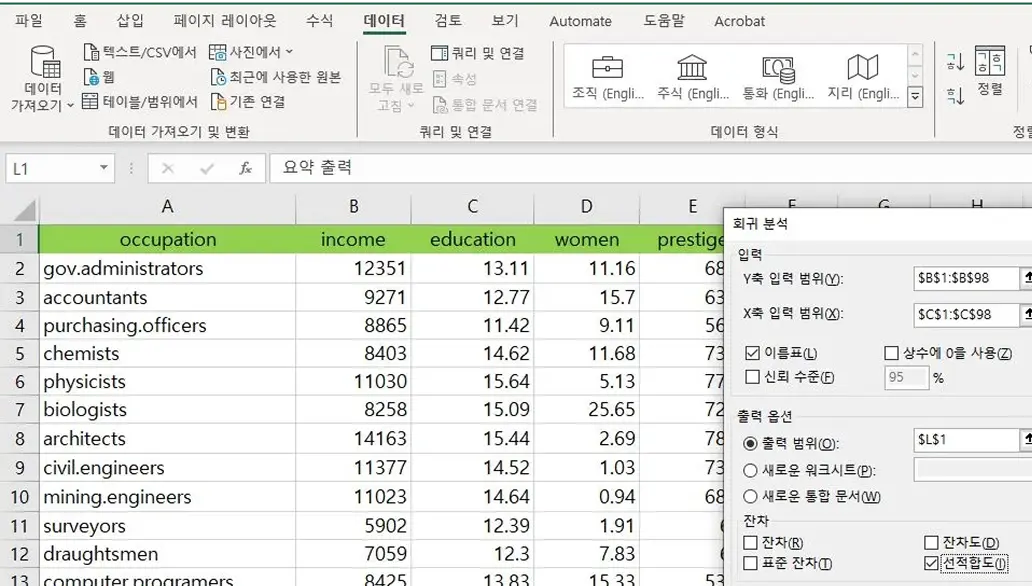Click the 웹 (From Web) icon
Screen dimensions: 1032x586
point(92,77)
